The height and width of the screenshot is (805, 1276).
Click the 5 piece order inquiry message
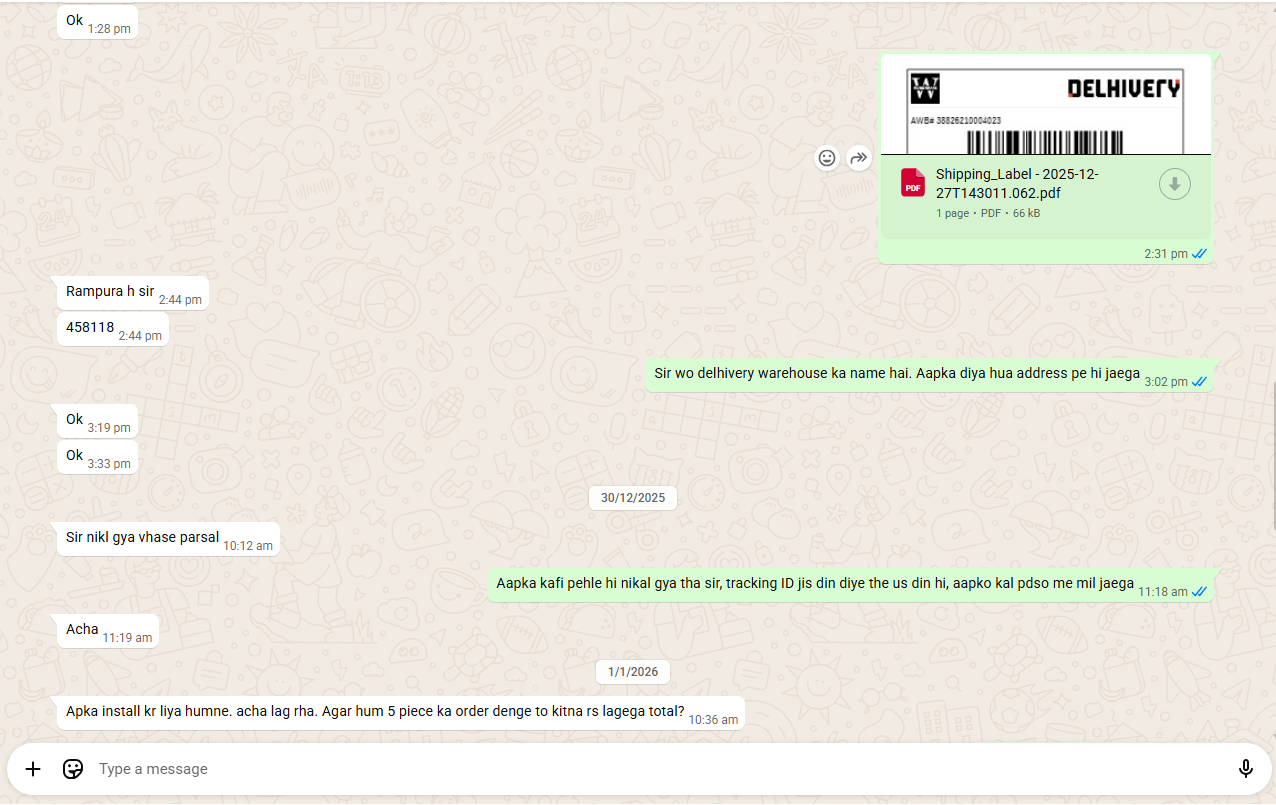tap(375, 713)
